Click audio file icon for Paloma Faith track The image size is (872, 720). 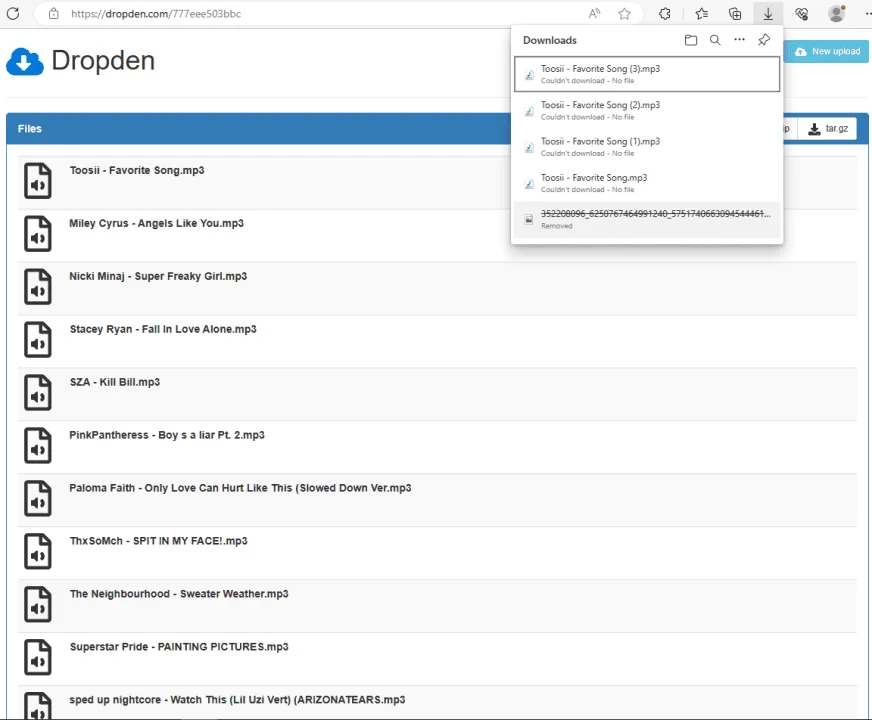click(x=38, y=498)
